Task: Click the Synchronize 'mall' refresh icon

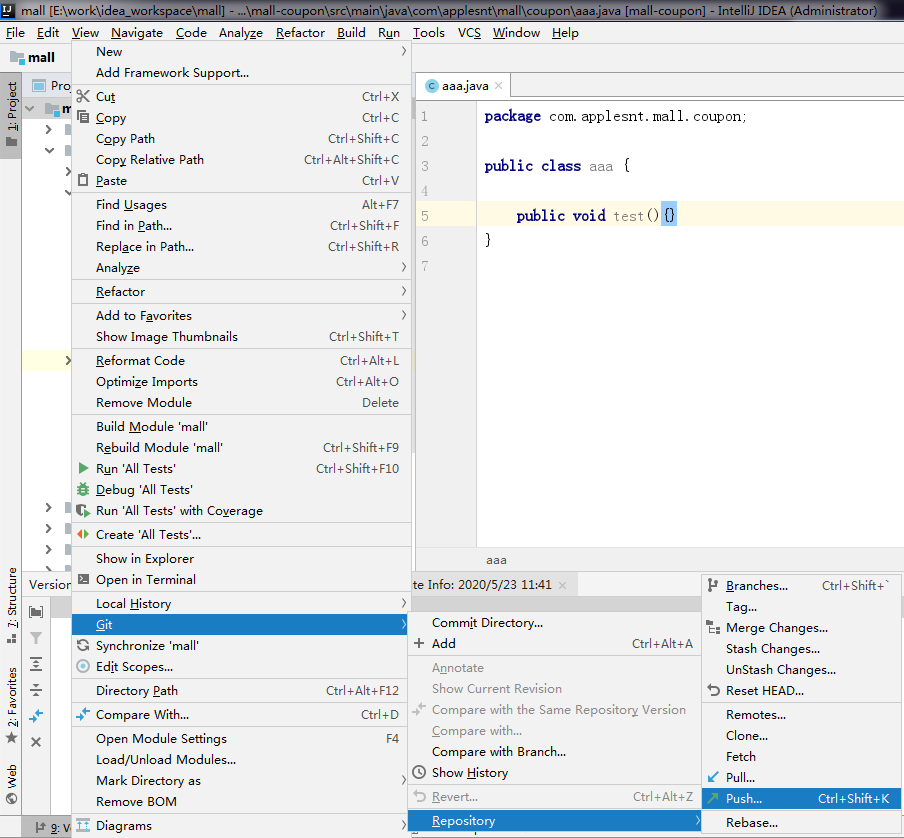Action: click(83, 646)
